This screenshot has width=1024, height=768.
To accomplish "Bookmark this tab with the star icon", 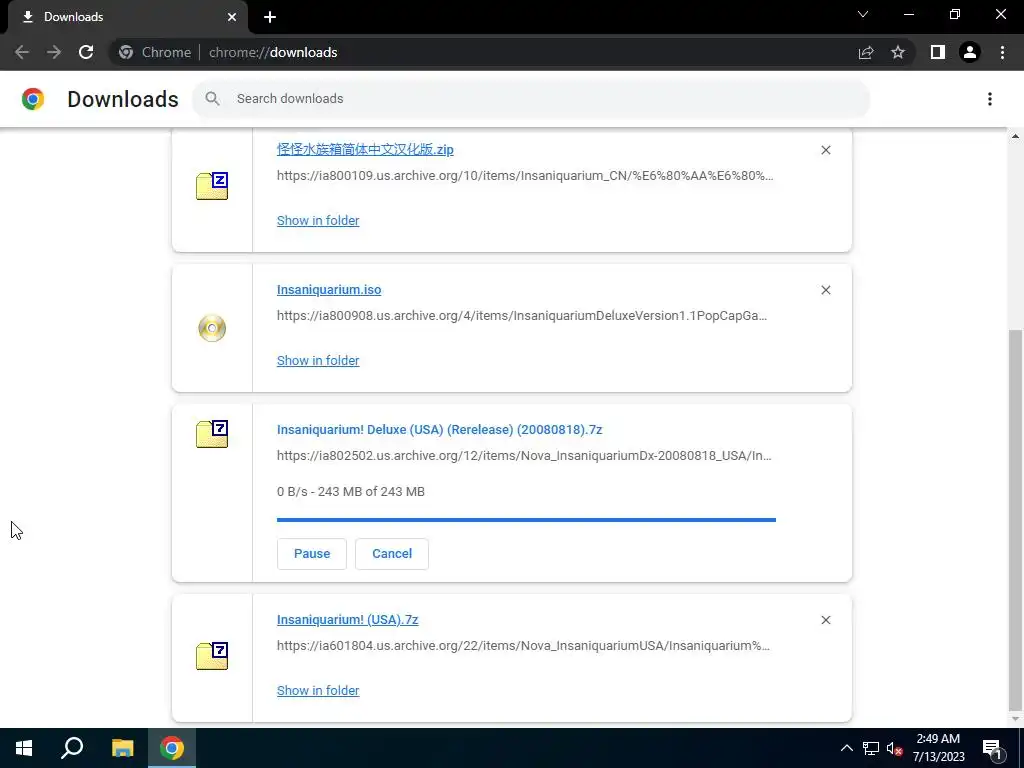I will coord(898,52).
